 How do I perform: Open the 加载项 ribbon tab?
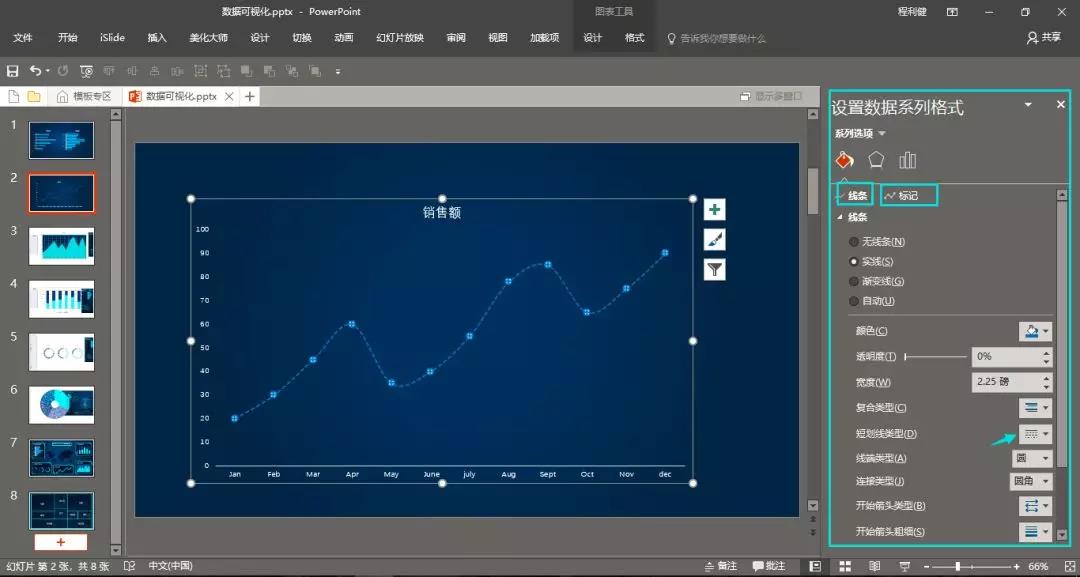(544, 38)
